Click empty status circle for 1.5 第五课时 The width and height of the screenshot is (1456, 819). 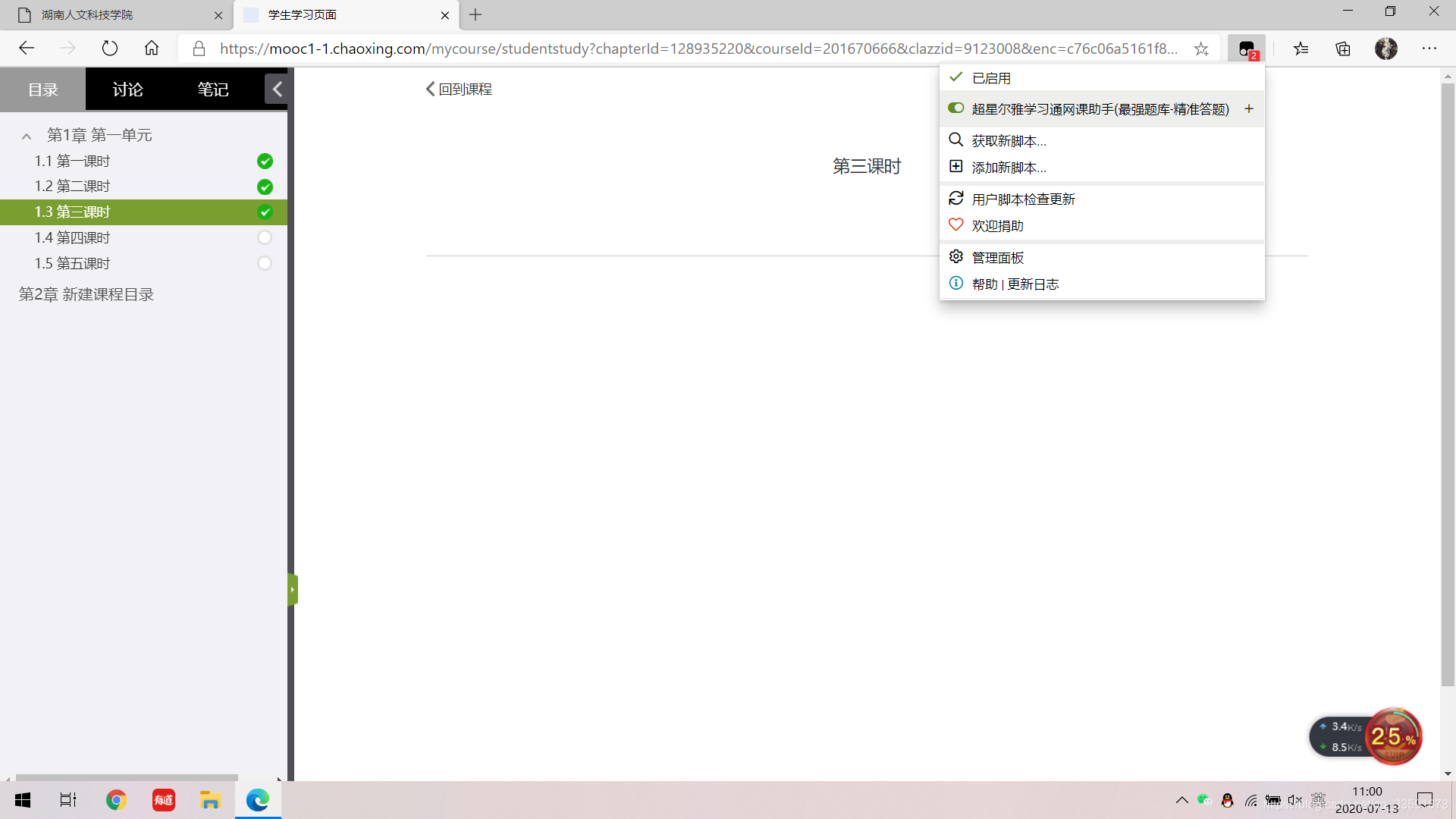tap(265, 263)
